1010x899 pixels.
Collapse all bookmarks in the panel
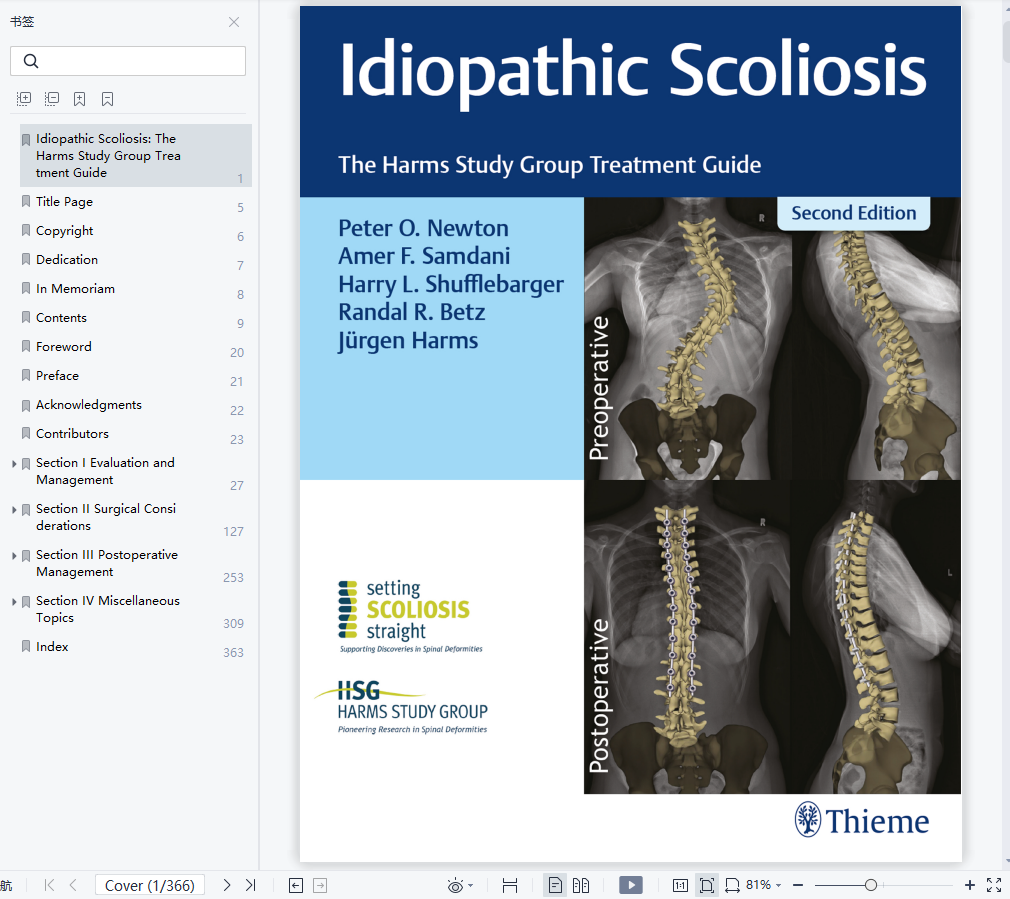[52, 99]
